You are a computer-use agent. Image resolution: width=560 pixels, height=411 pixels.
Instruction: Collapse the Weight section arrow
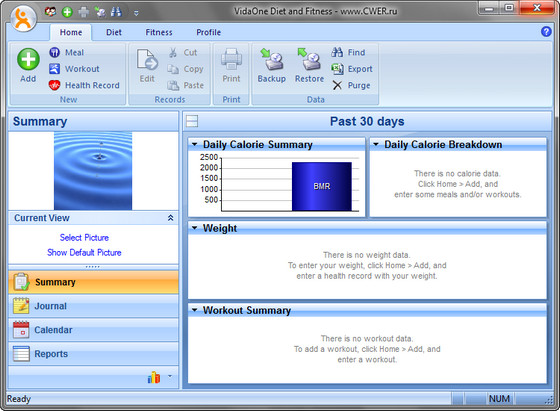(195, 228)
